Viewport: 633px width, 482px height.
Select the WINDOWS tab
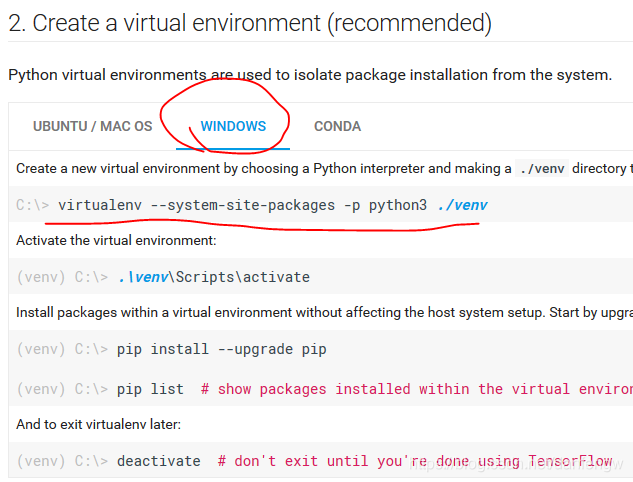tap(233, 126)
